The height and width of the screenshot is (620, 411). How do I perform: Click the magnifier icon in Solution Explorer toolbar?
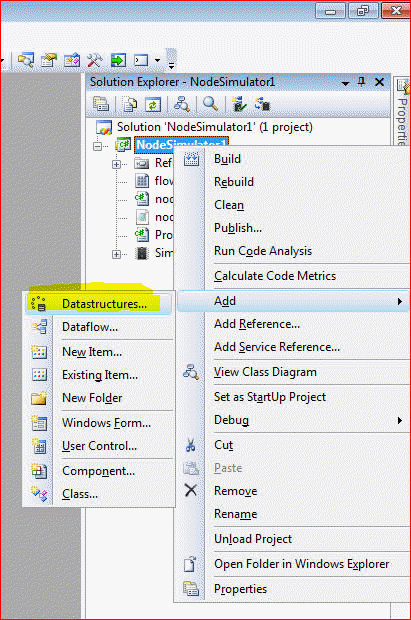pos(210,104)
